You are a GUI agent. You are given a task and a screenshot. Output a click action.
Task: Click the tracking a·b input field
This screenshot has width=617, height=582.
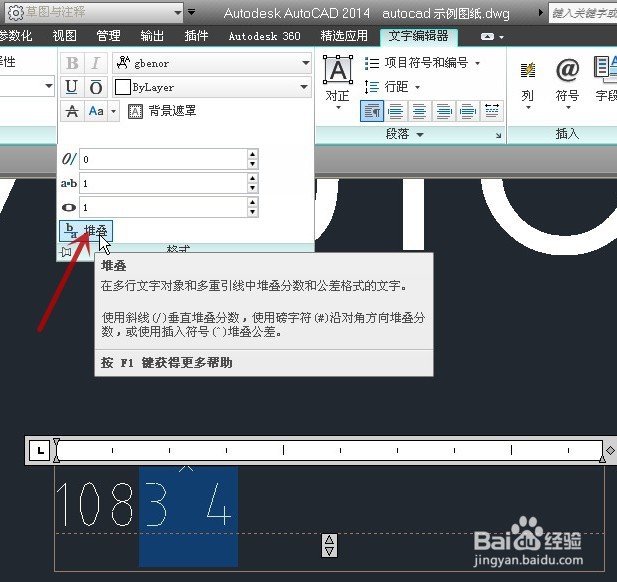pos(163,183)
